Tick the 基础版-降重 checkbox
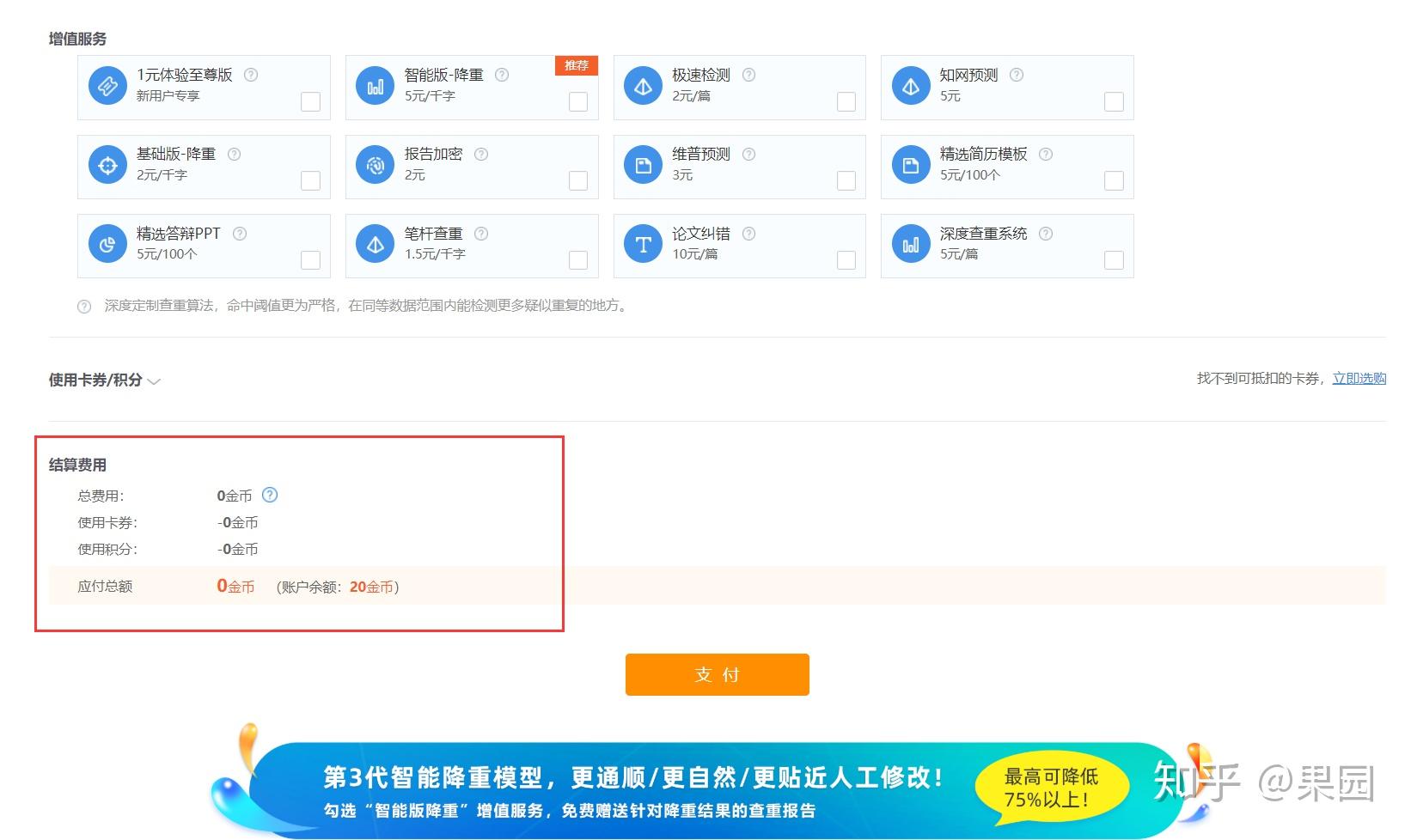 [309, 180]
